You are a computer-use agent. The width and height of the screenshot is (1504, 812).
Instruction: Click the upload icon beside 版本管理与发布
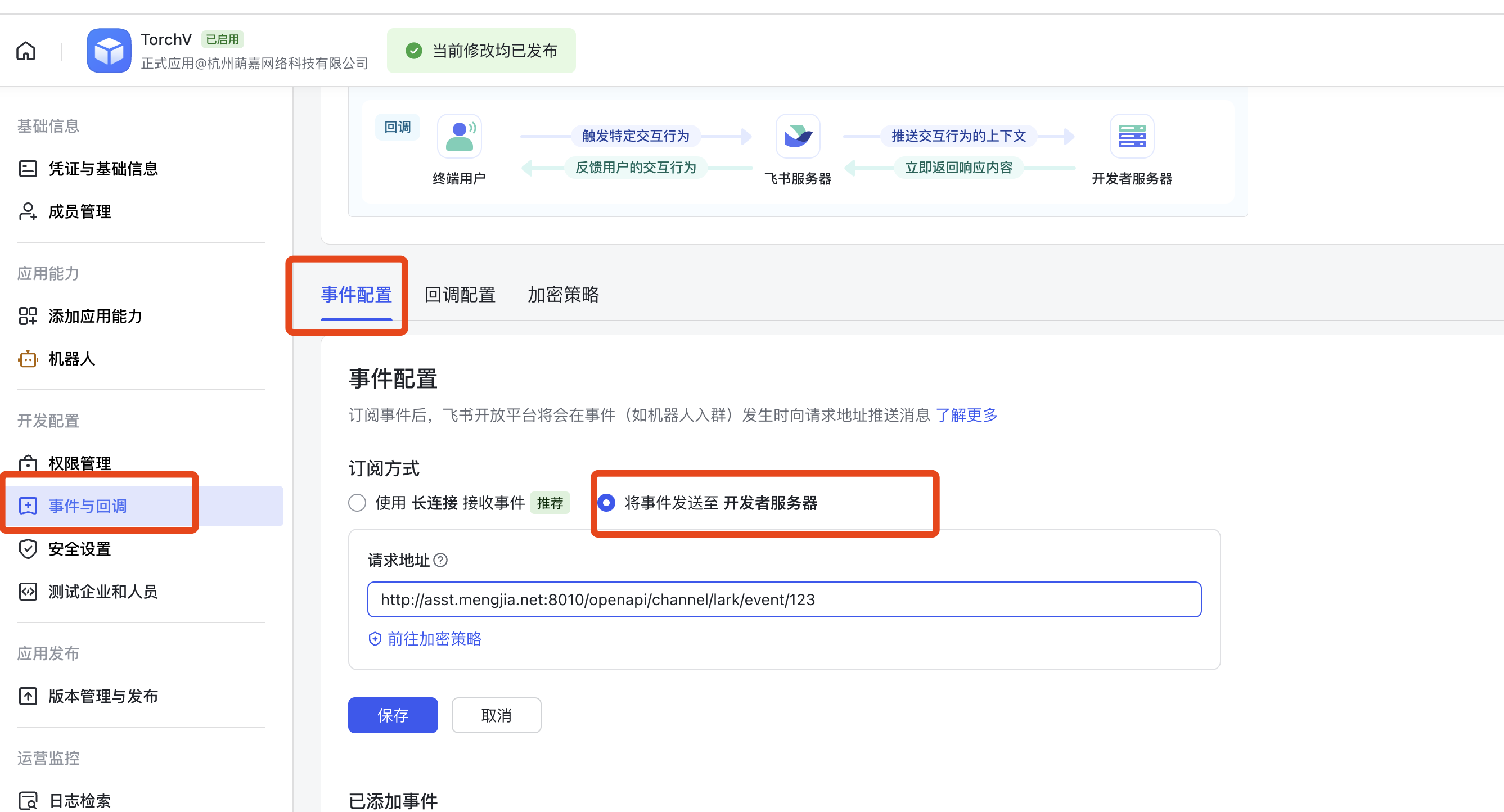pyautogui.click(x=28, y=696)
